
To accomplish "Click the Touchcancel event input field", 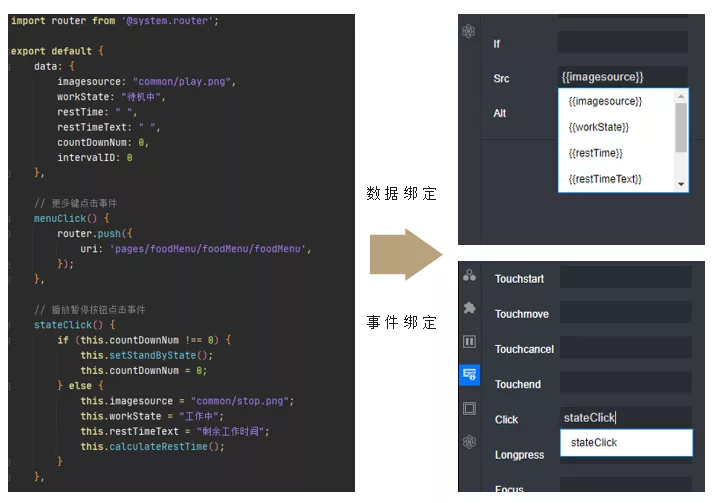I will [x=625, y=348].
